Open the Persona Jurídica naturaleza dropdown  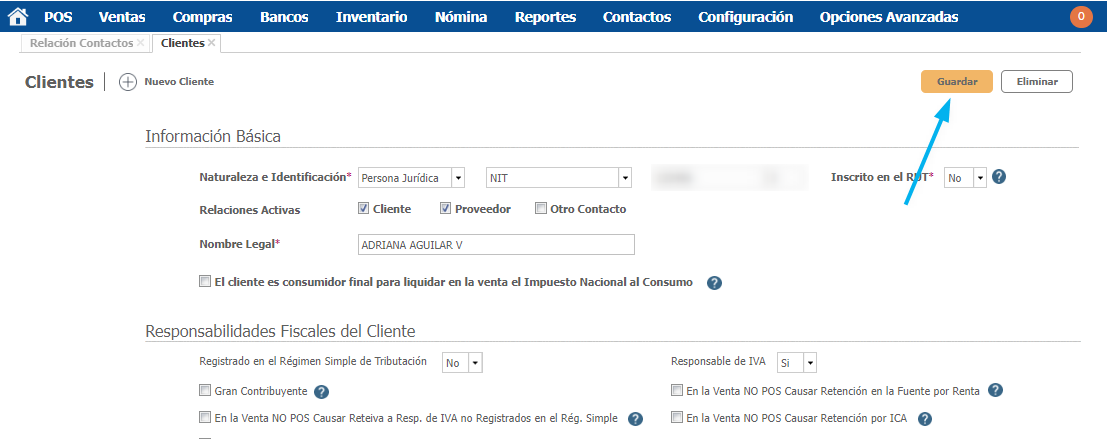tap(411, 178)
